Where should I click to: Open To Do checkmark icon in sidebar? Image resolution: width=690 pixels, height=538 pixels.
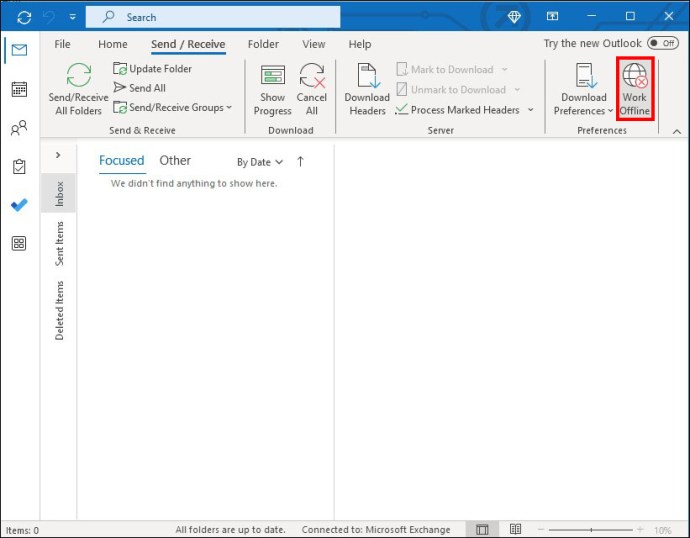(x=19, y=205)
